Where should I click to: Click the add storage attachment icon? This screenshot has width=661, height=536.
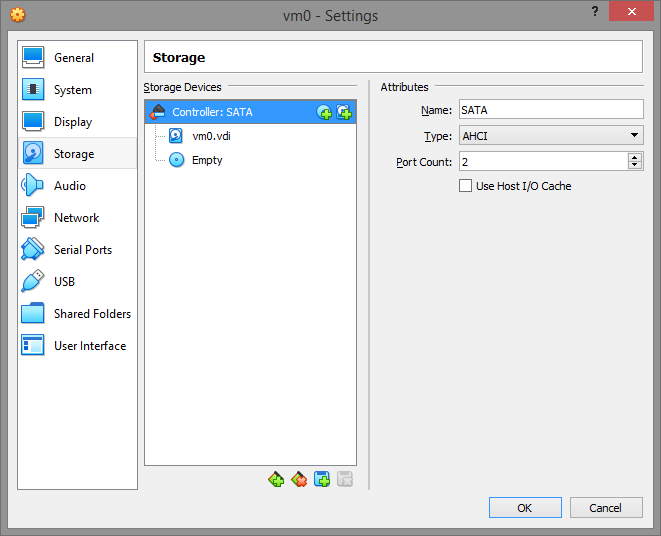tap(322, 480)
